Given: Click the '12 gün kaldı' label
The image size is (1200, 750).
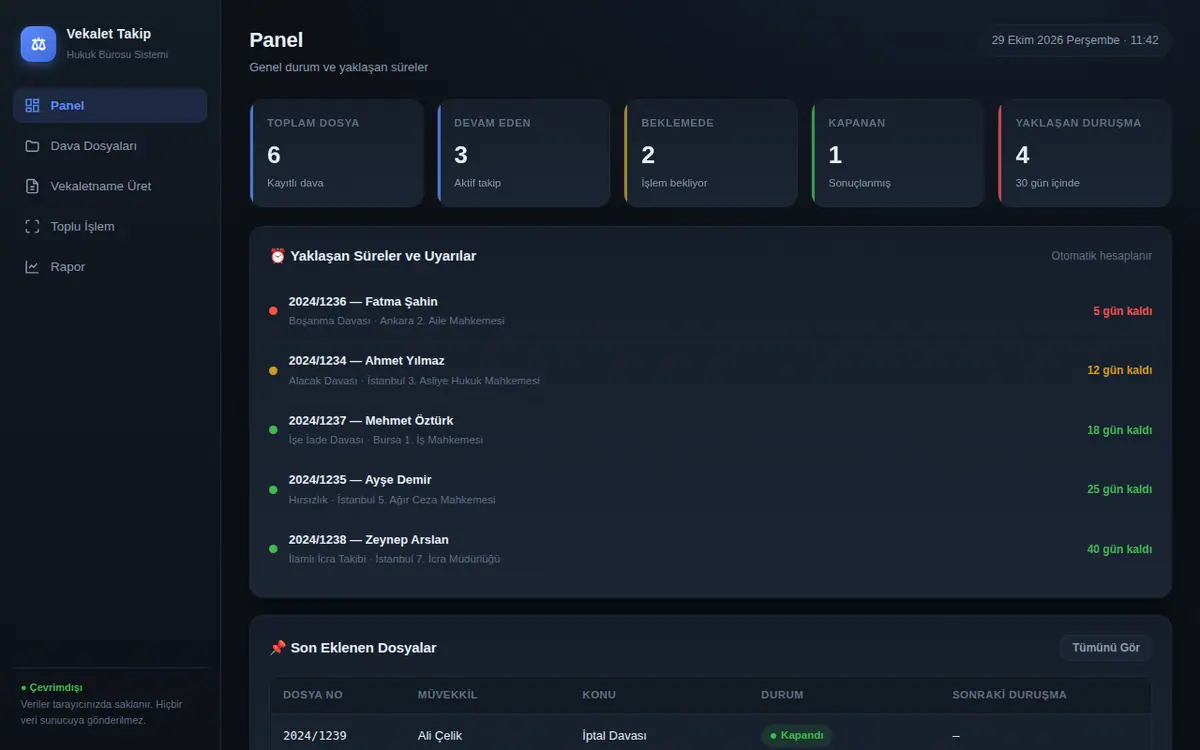Looking at the screenshot, I should (x=1119, y=370).
